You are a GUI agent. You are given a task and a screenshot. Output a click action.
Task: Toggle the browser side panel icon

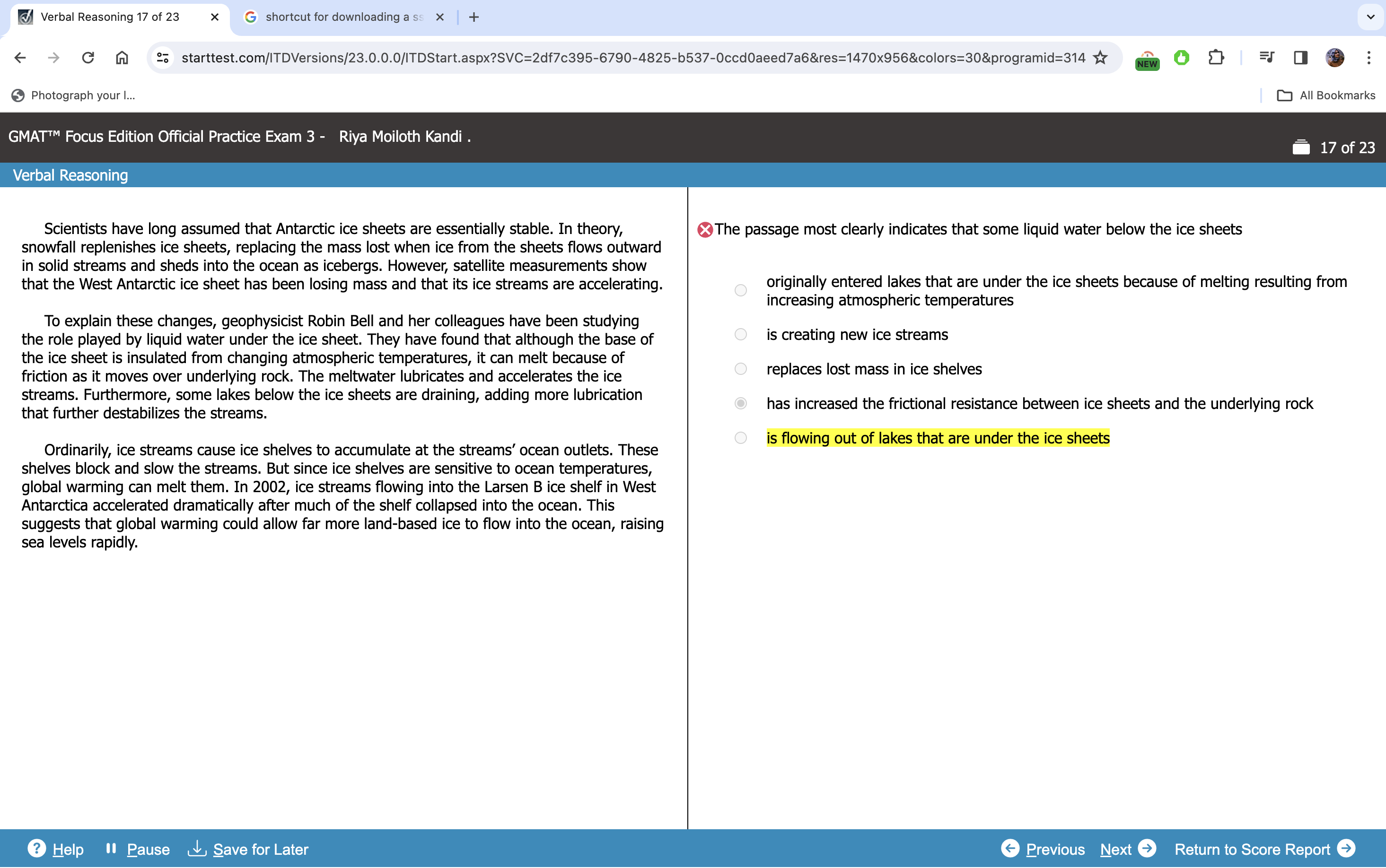(1300, 57)
